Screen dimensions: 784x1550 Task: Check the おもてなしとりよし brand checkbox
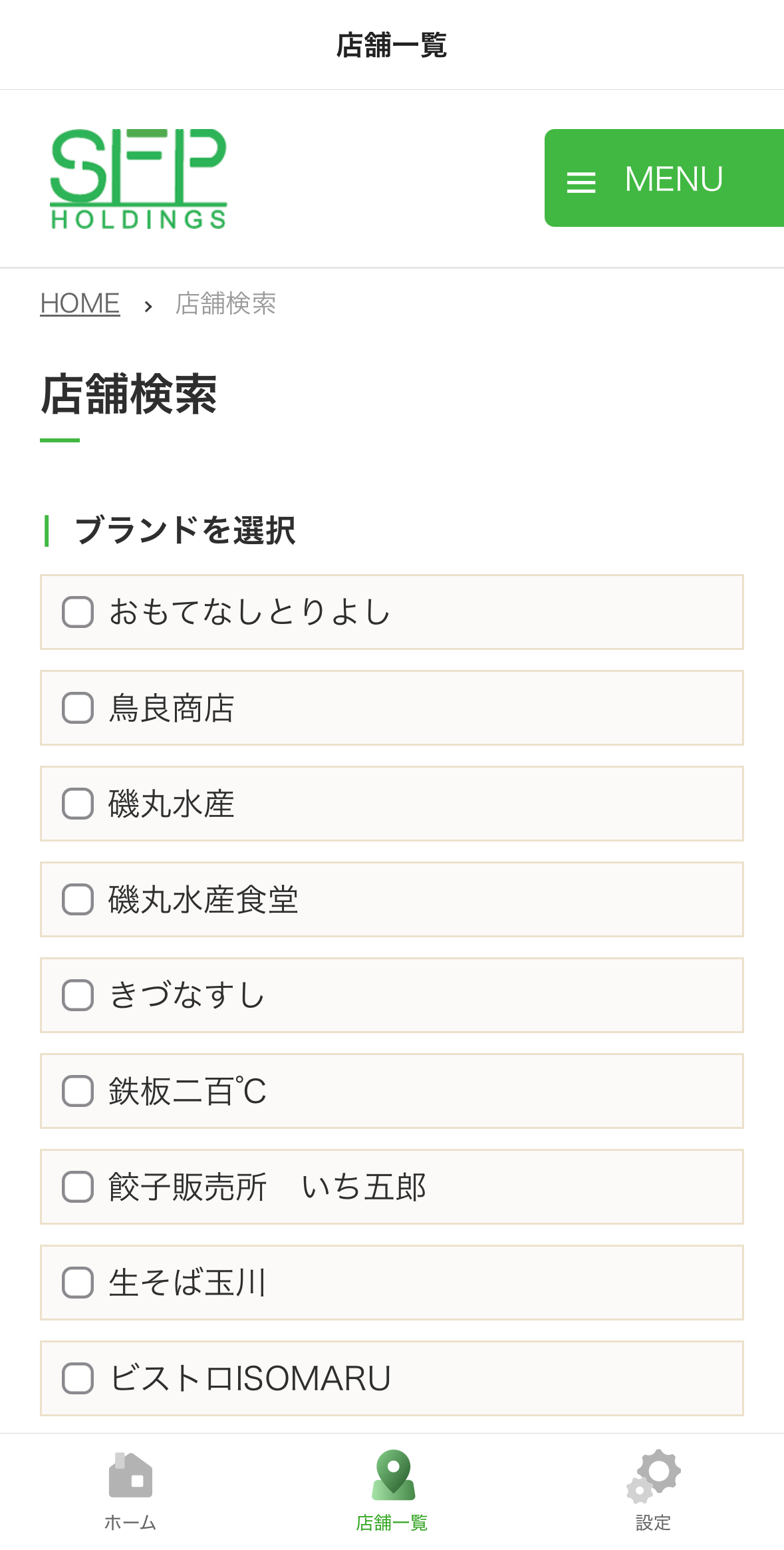(78, 612)
